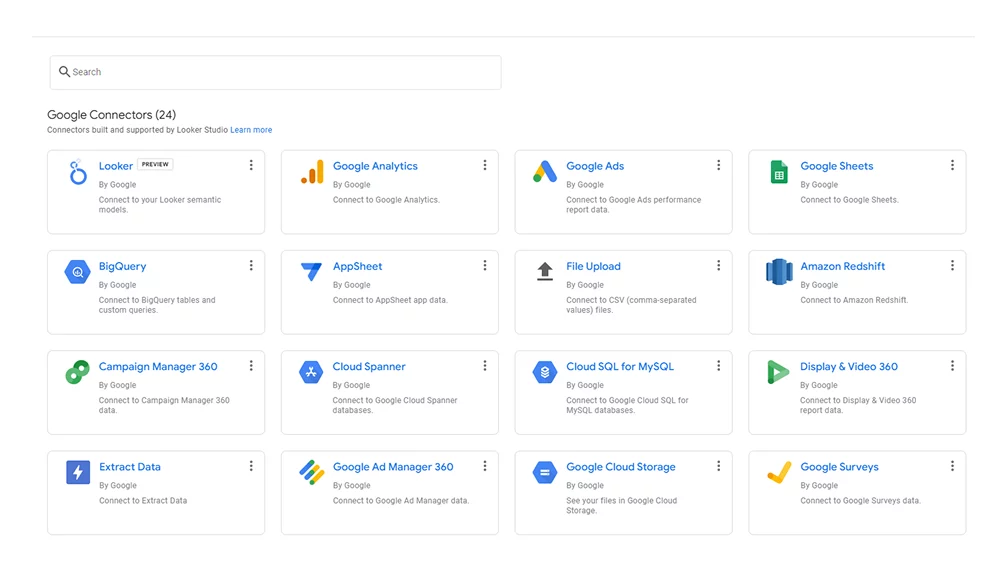Click 'Connect to Amazon Redshift.' description text
Image resolution: width=995 pixels, height=577 pixels.
(x=854, y=300)
